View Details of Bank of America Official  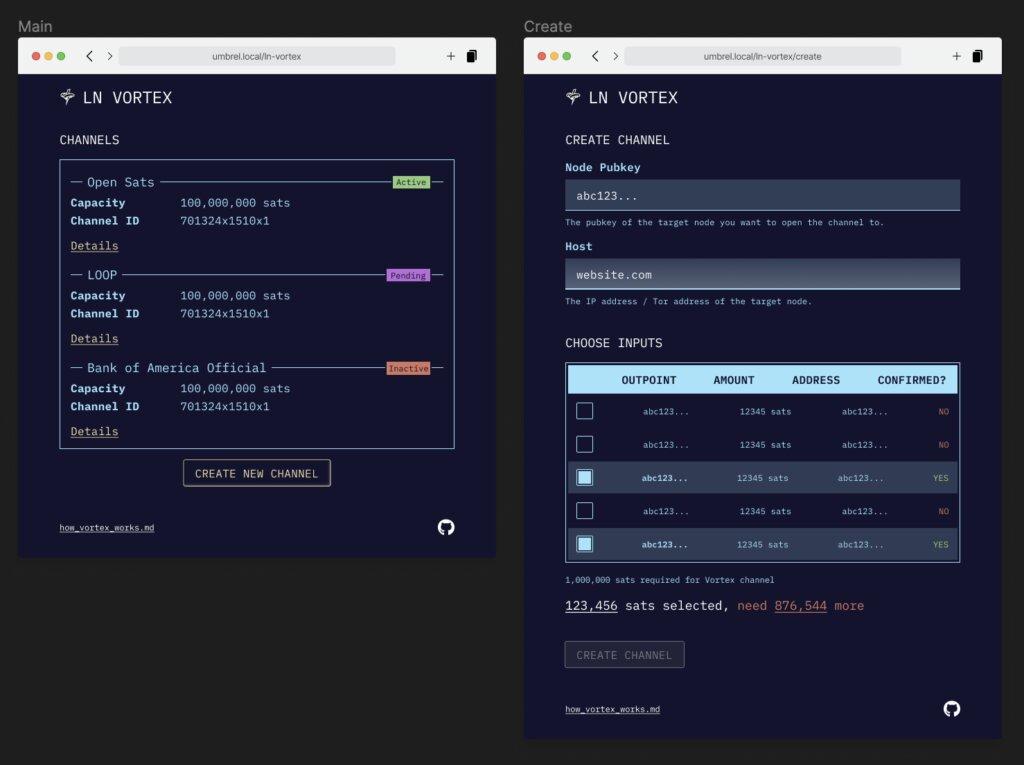[94, 432]
